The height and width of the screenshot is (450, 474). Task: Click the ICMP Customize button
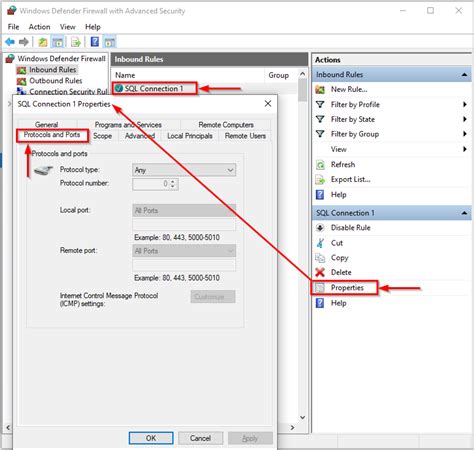213,297
